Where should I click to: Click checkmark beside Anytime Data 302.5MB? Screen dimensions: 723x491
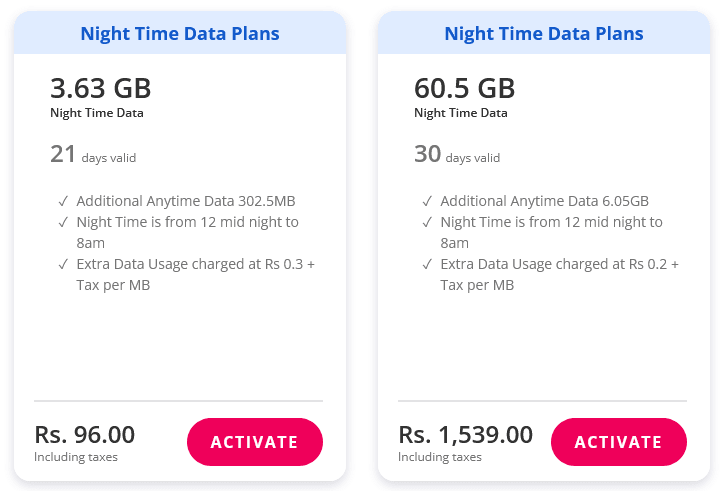[64, 201]
